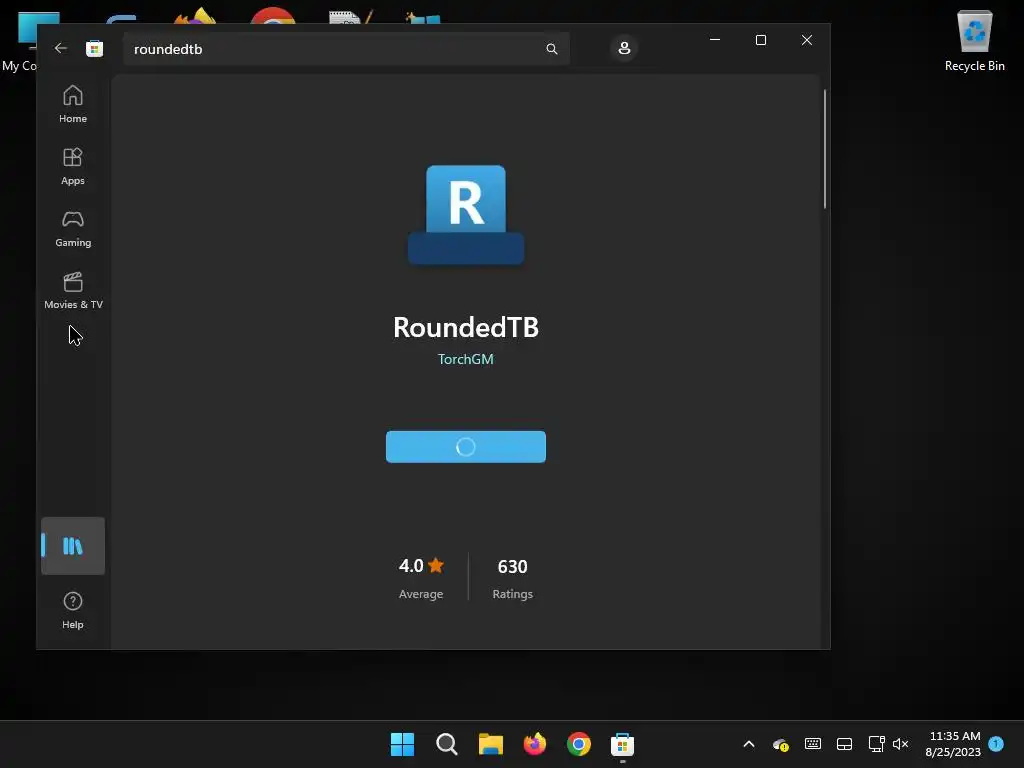Close the Microsoft Store window
The width and height of the screenshot is (1024, 768).
(807, 40)
